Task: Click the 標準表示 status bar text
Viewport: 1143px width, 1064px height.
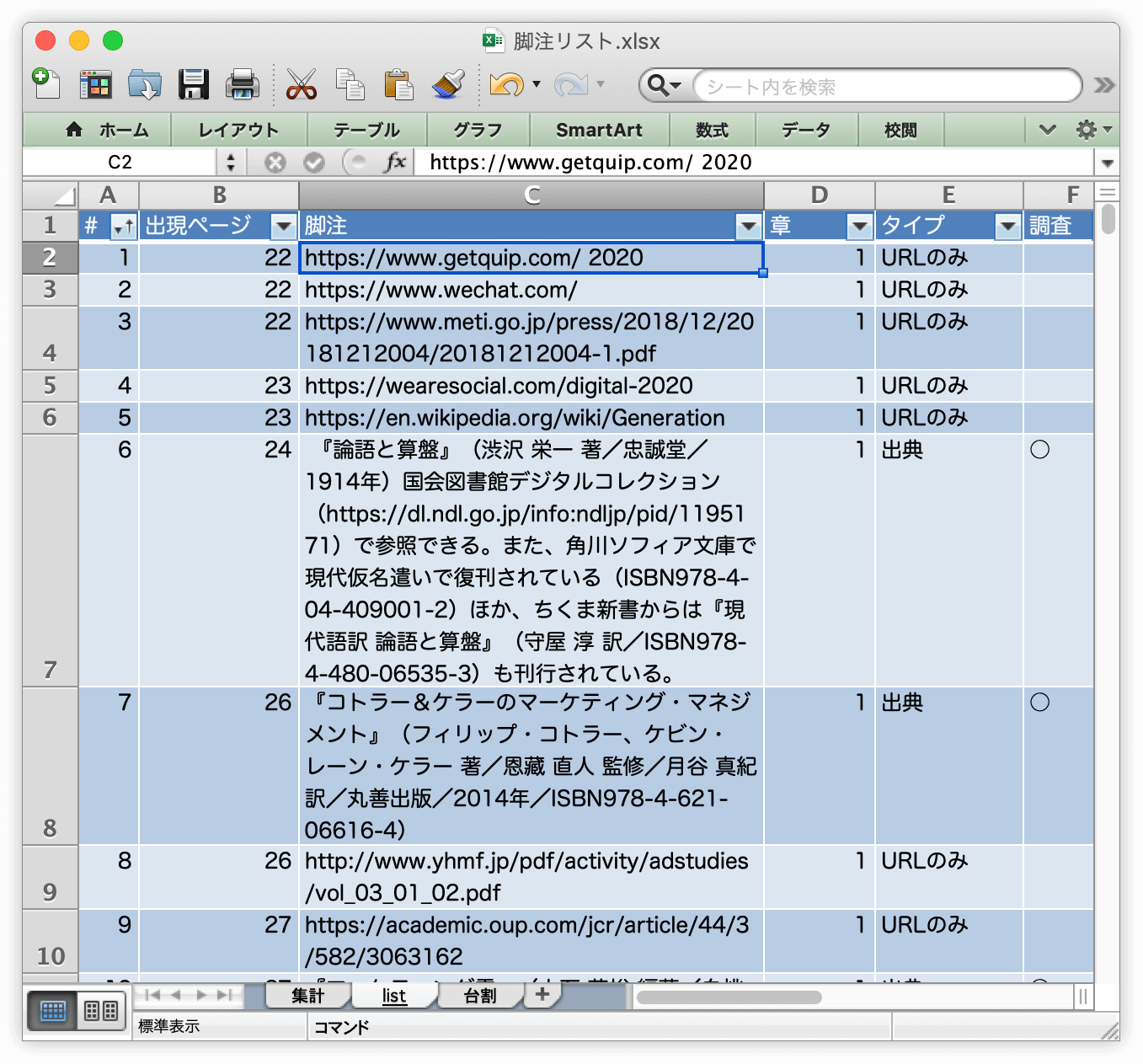Action: click(169, 1026)
